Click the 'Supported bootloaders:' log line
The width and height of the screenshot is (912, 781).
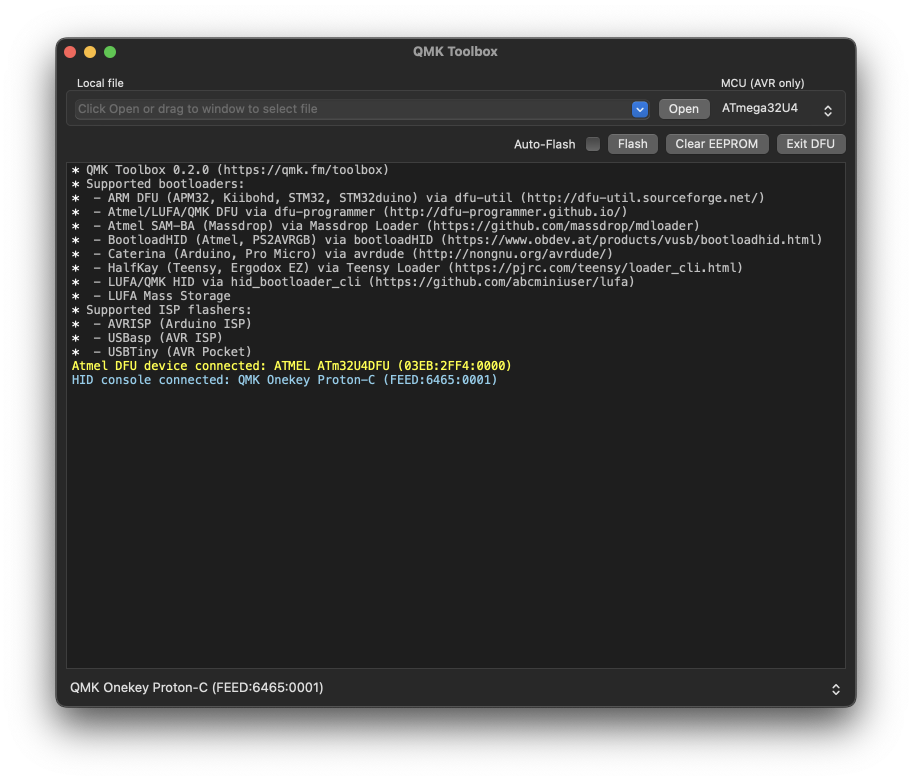pos(158,184)
